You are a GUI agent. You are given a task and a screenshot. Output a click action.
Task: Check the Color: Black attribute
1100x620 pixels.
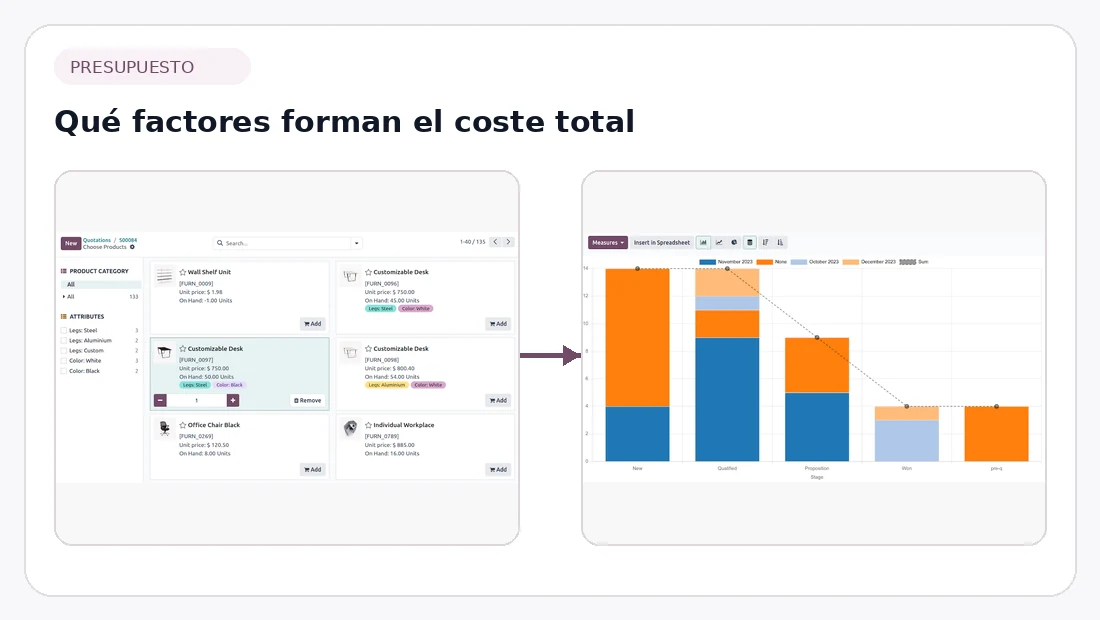pyautogui.click(x=64, y=371)
